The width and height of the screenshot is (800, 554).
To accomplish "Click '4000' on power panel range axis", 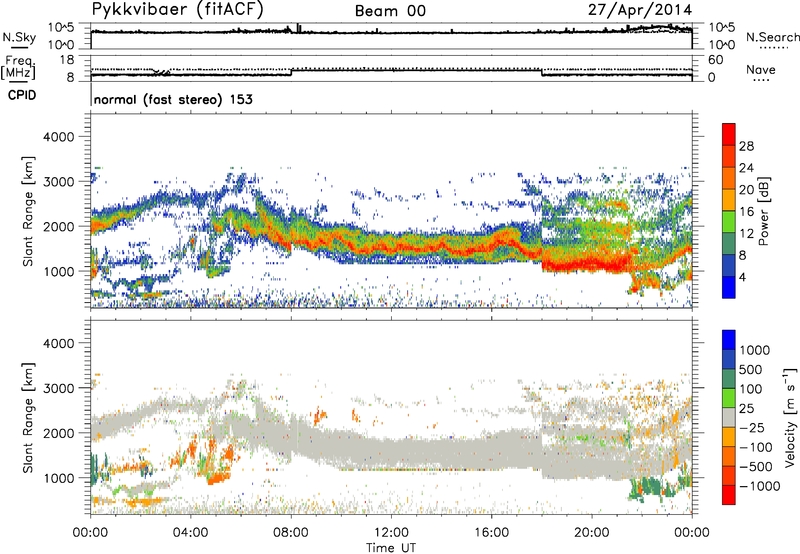I will pyautogui.click(x=58, y=137).
